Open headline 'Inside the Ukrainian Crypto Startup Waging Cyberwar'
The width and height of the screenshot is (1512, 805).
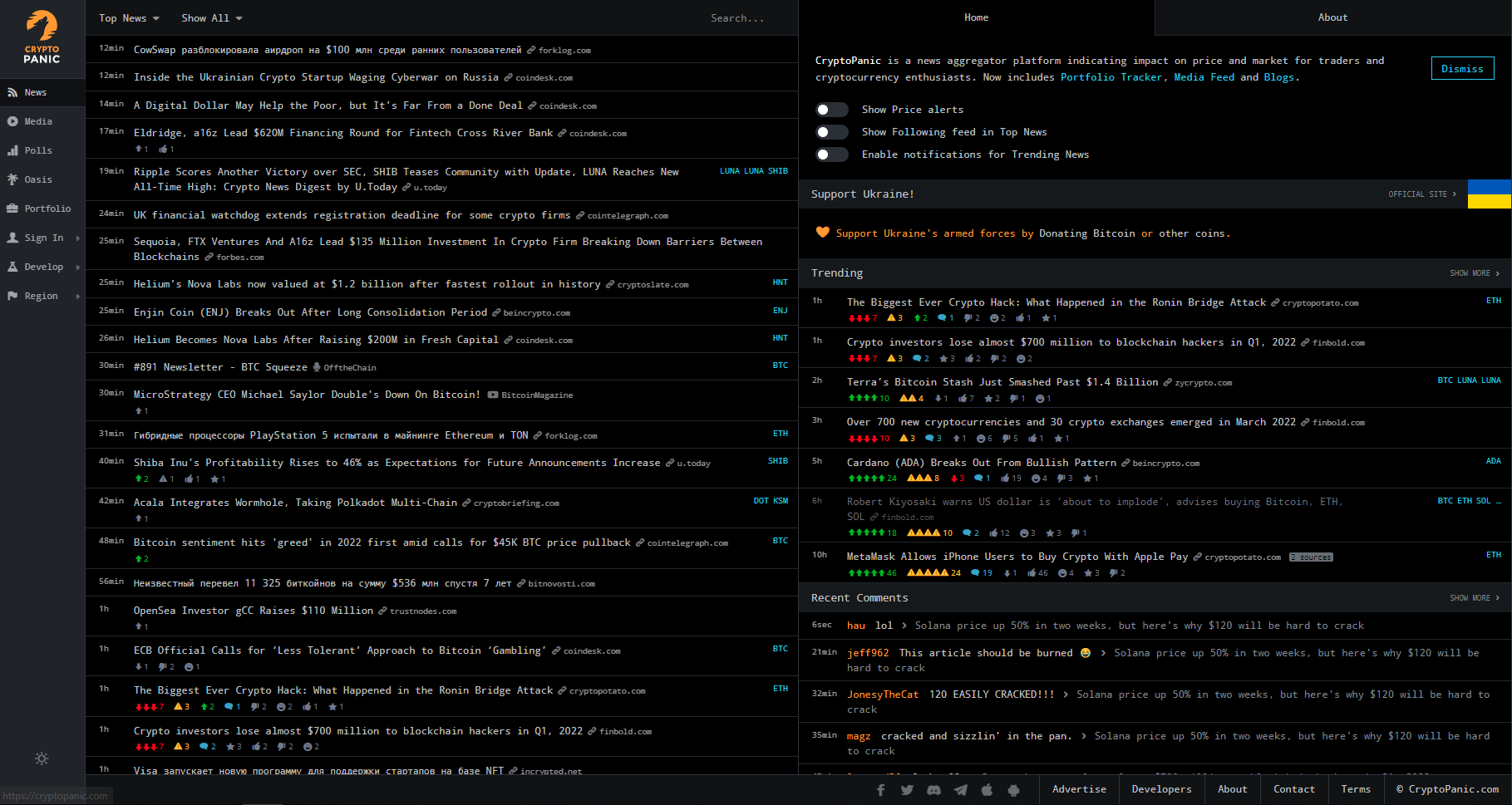[316, 77]
